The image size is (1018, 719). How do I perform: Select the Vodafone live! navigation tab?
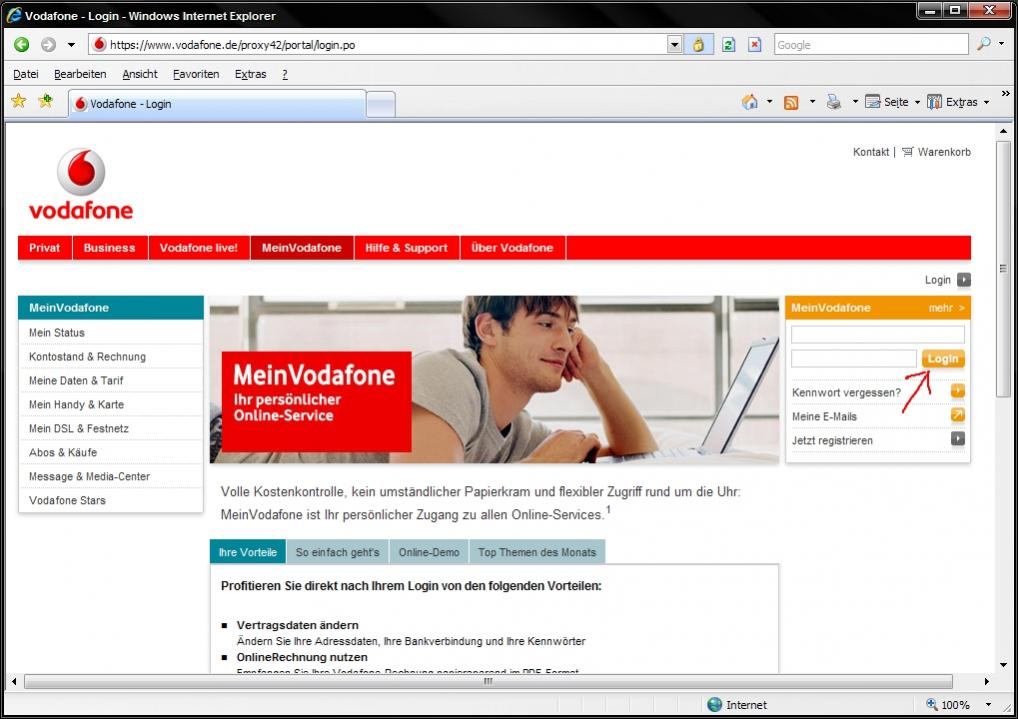199,248
